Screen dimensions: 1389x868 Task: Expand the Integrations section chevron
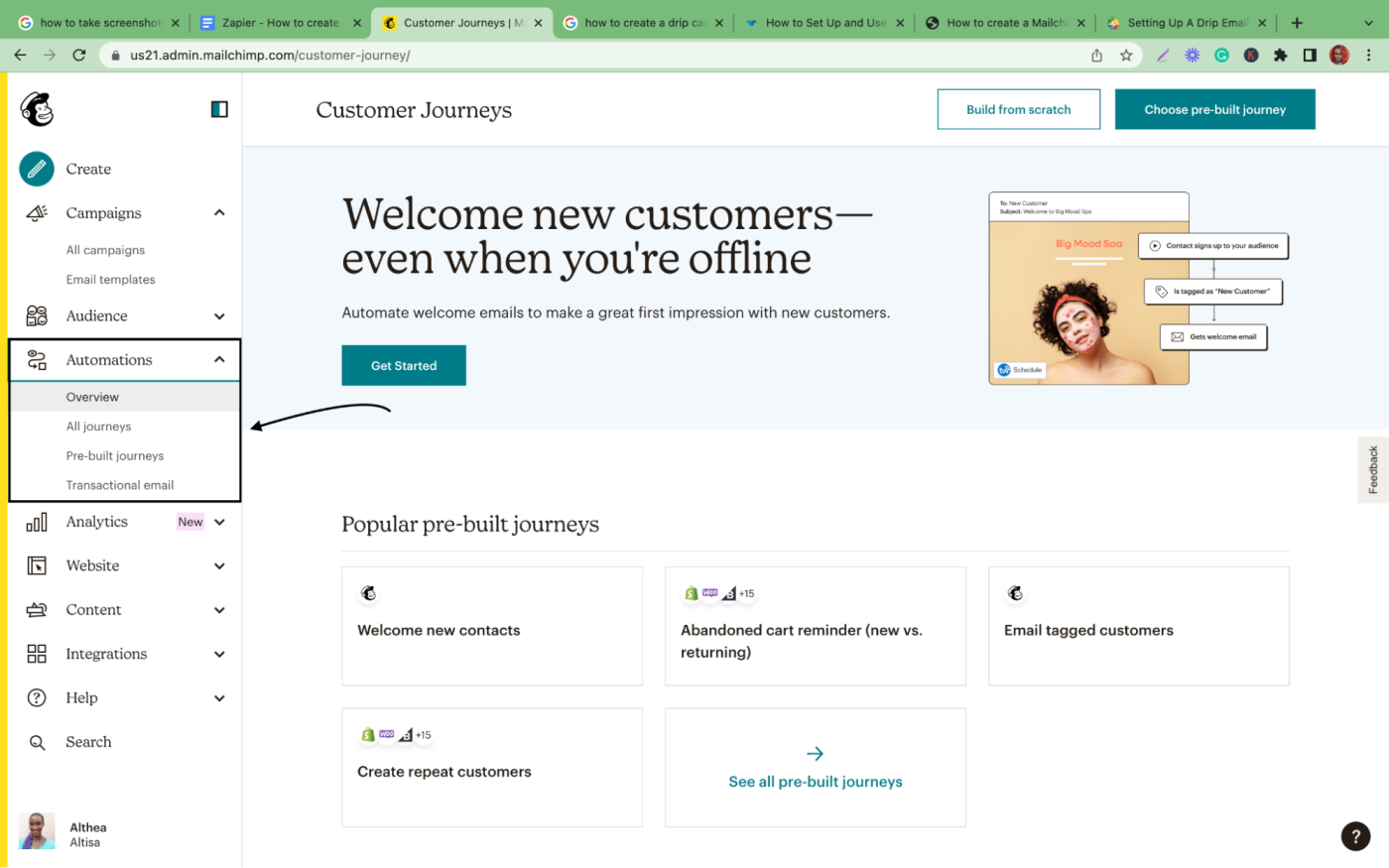coord(219,654)
